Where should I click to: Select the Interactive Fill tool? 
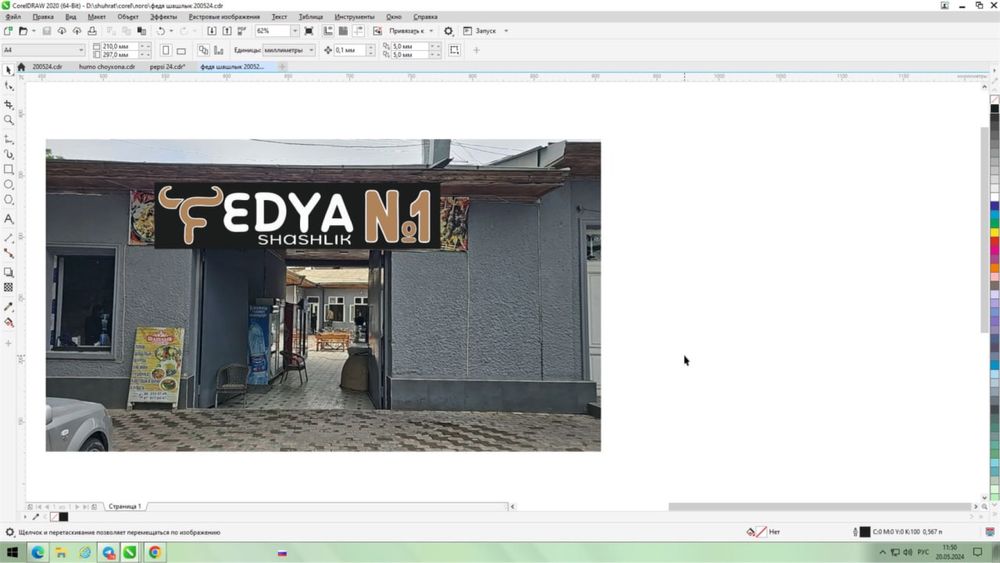click(9, 323)
